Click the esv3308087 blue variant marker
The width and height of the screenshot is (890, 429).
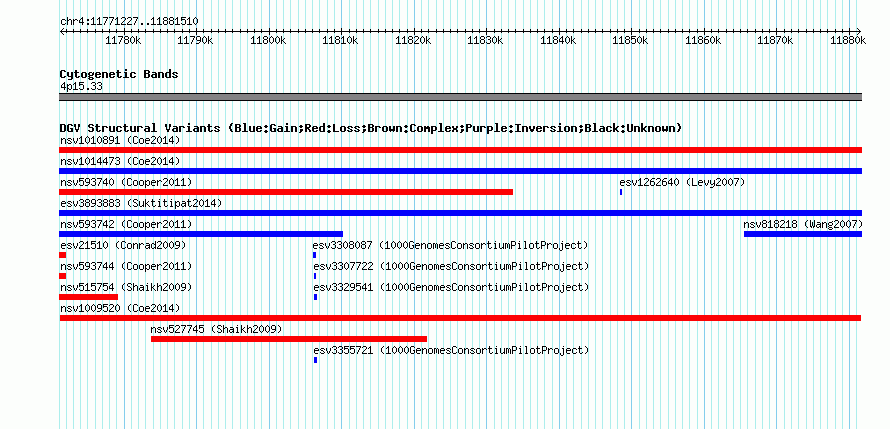pyautogui.click(x=314, y=255)
